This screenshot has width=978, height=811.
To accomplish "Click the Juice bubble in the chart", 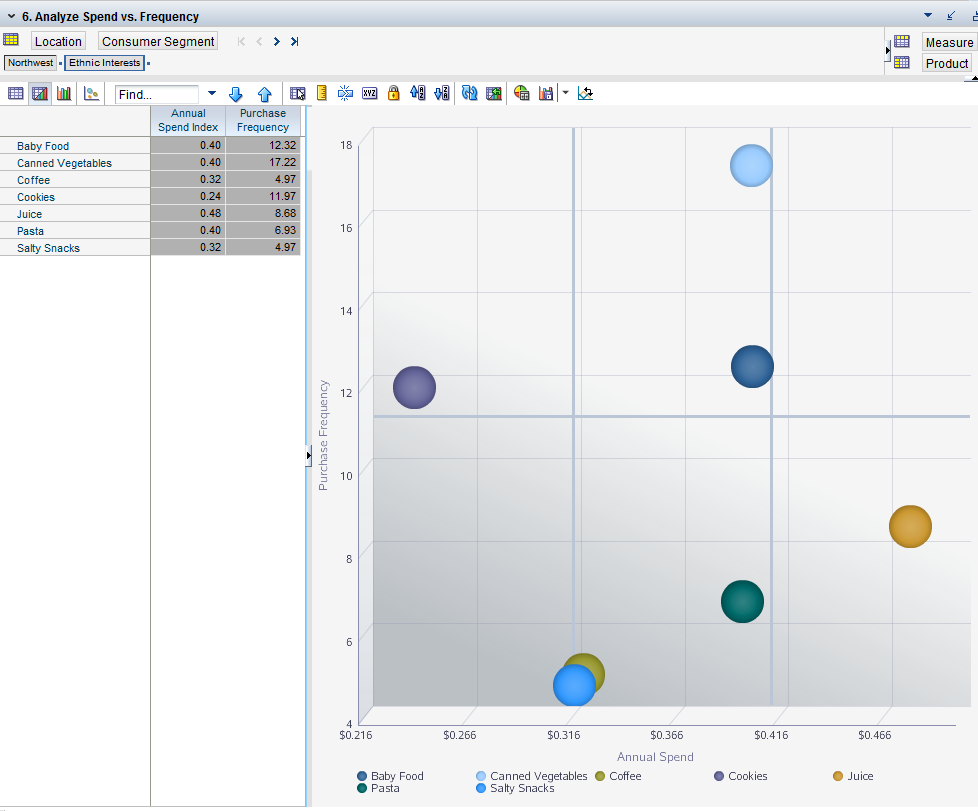I will 910,527.
